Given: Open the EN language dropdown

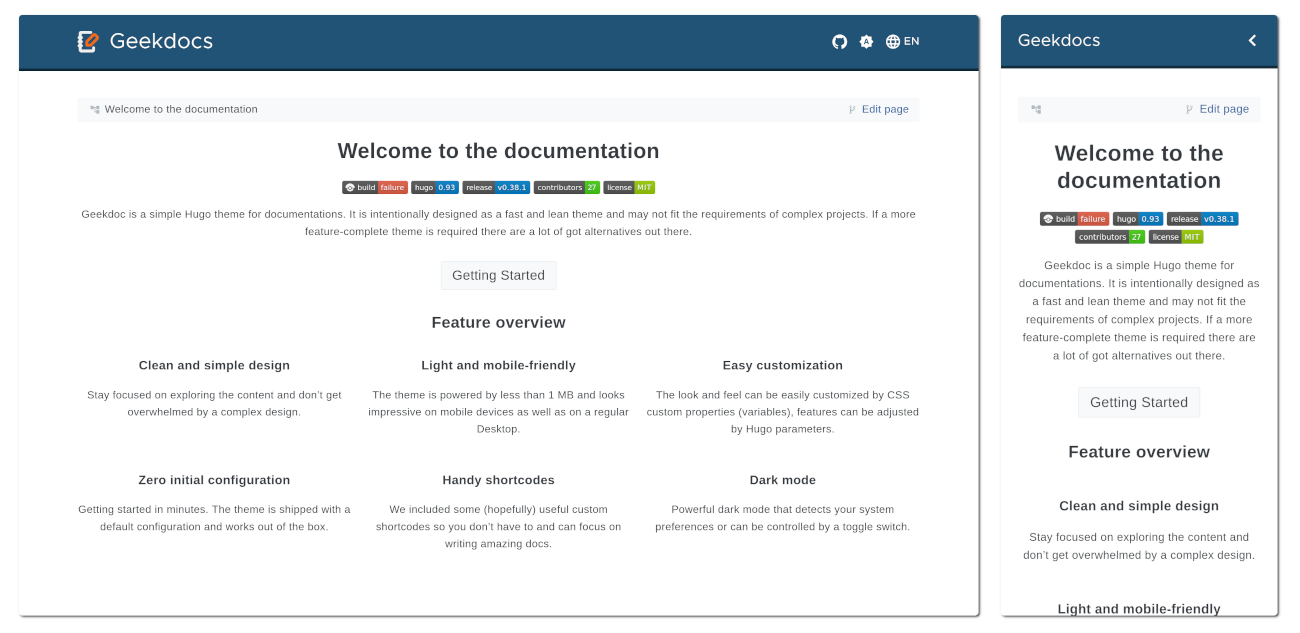Looking at the screenshot, I should pos(902,41).
